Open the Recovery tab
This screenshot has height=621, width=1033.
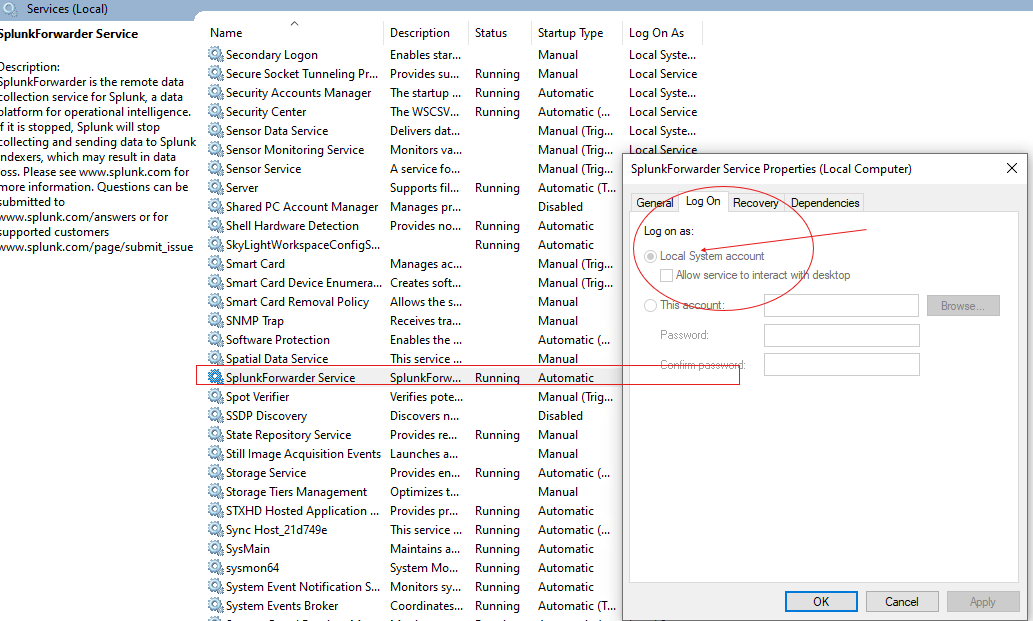pos(755,203)
